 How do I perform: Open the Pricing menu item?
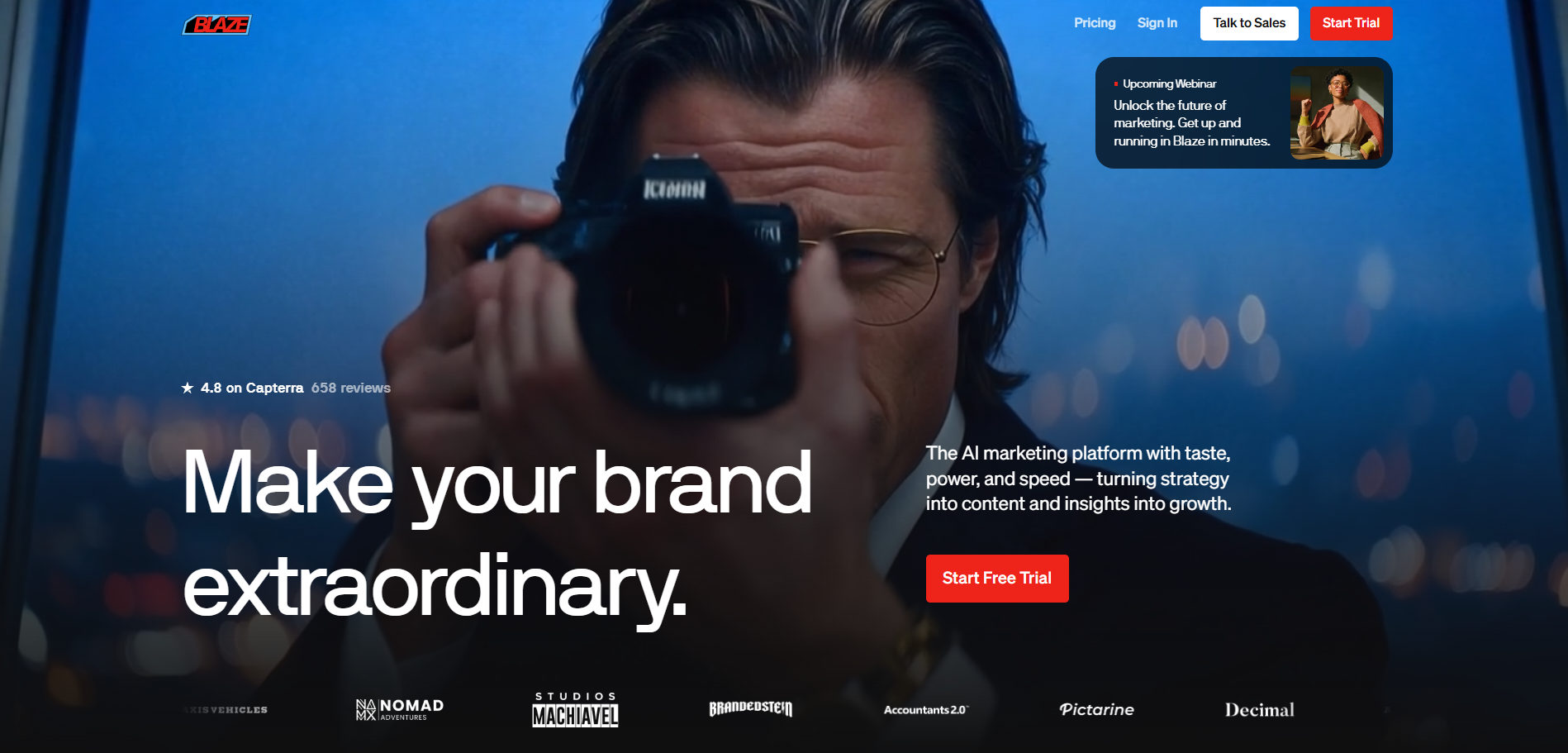pos(1095,23)
